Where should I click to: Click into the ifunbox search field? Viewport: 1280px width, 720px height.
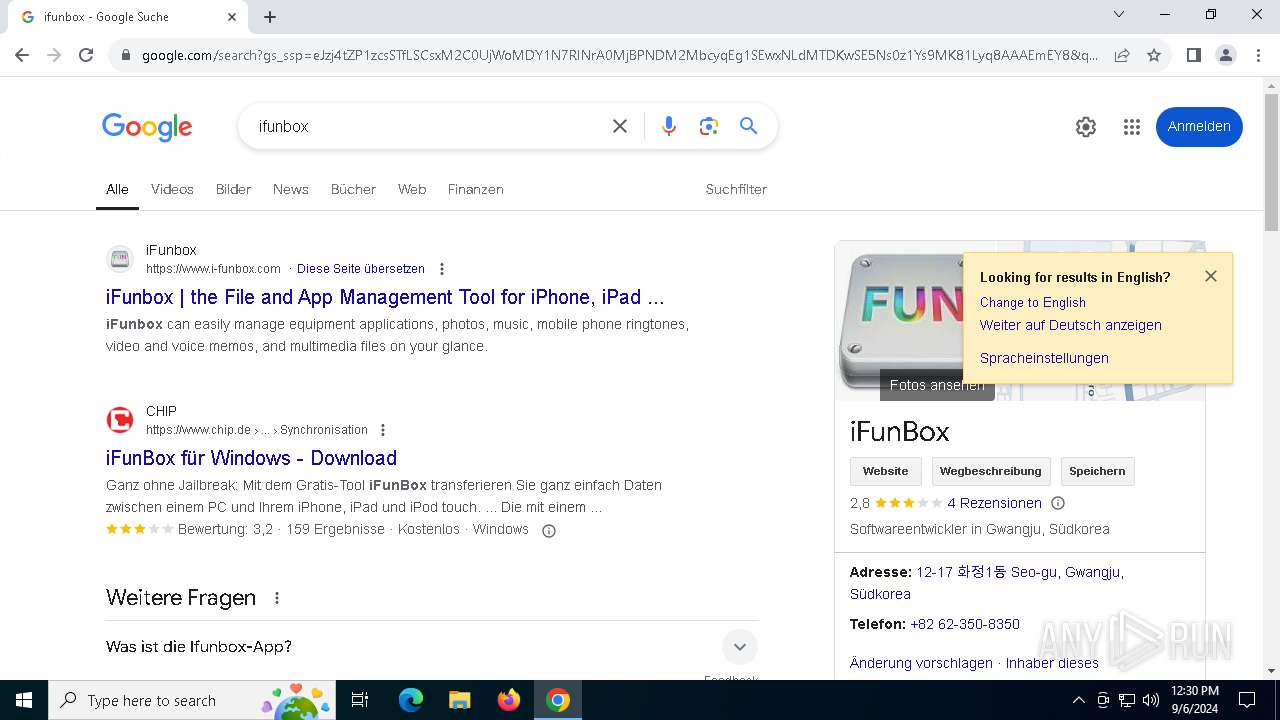425,126
